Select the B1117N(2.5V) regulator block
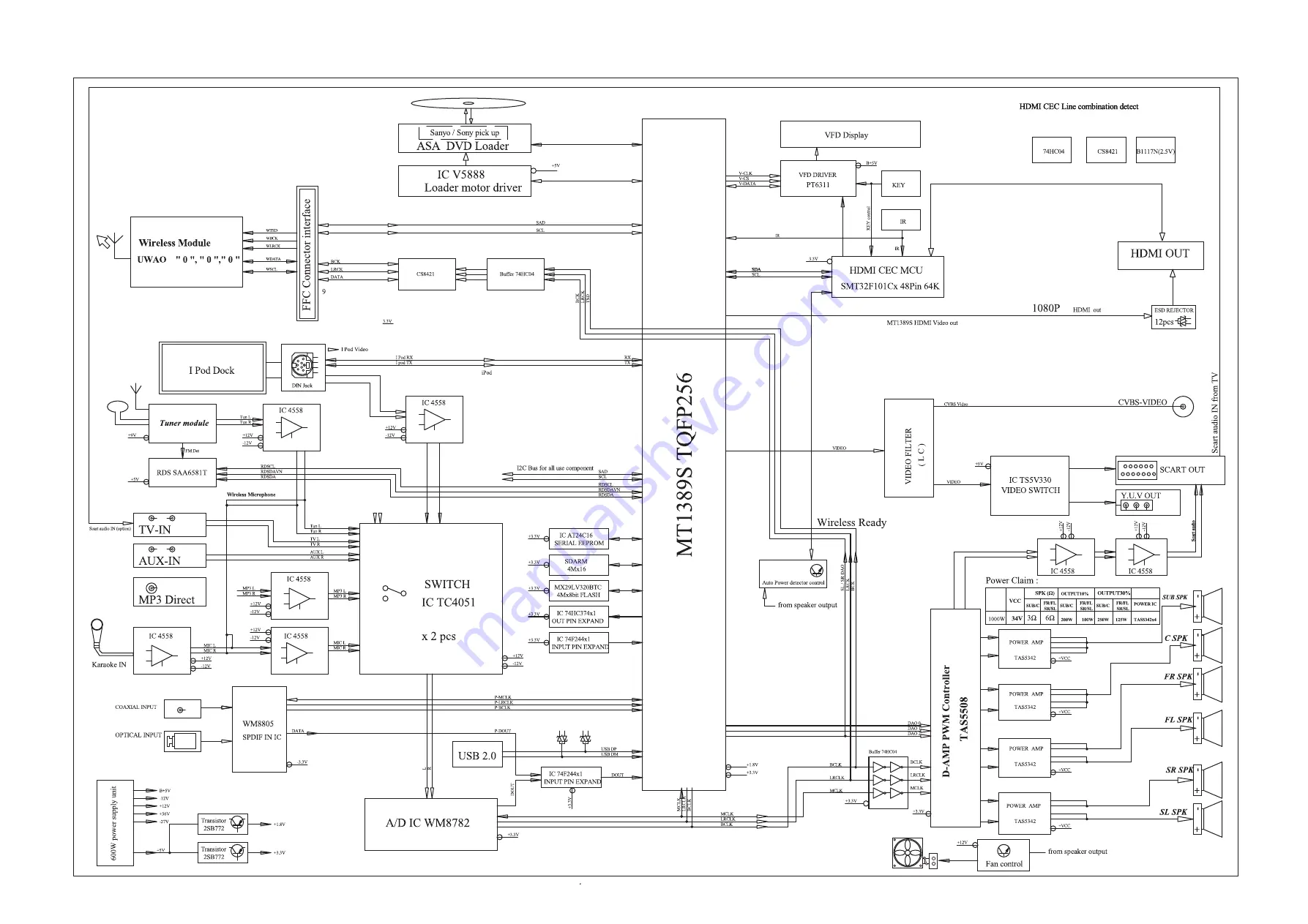 point(1156,151)
